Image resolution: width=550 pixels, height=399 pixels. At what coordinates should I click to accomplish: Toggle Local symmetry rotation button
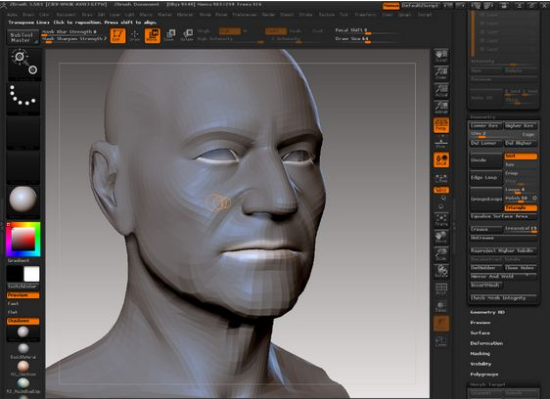pyautogui.click(x=441, y=160)
